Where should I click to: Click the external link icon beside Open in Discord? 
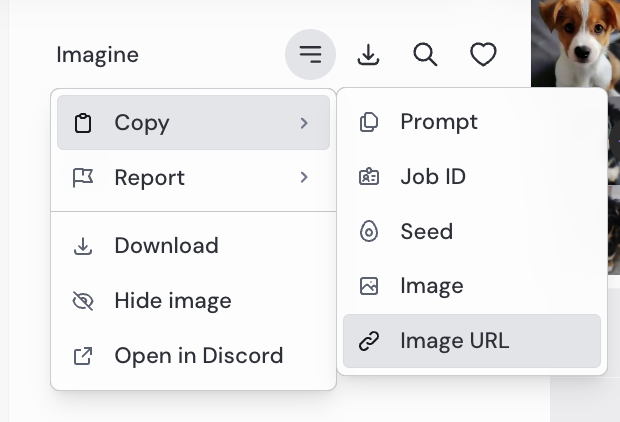pyautogui.click(x=83, y=356)
